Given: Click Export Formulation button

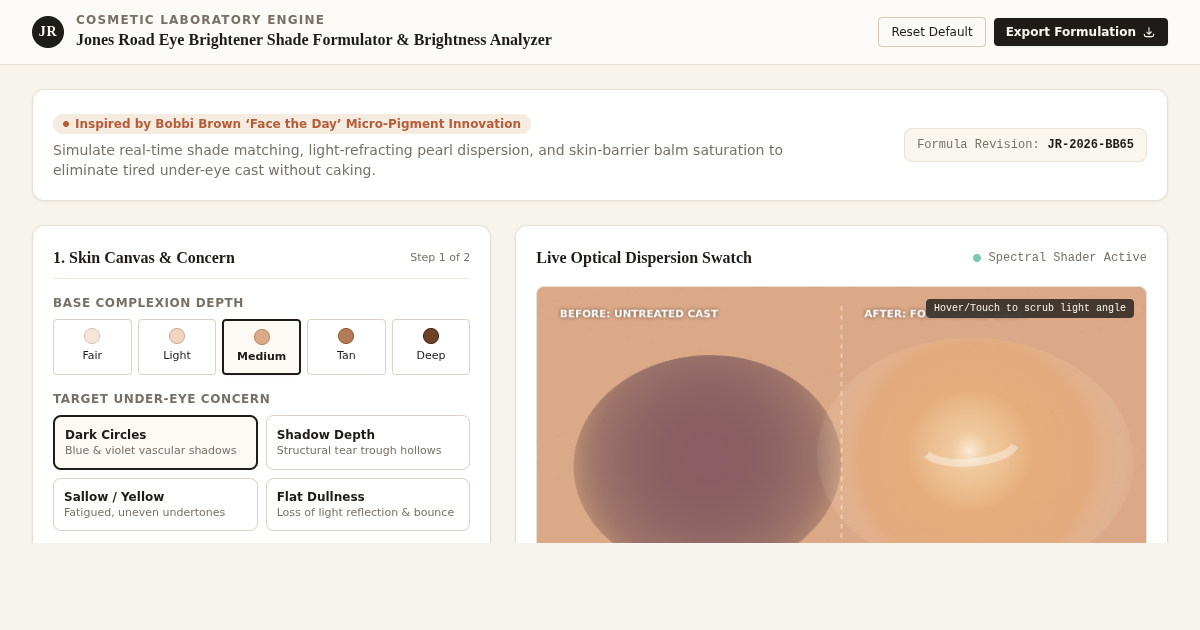Looking at the screenshot, I should pyautogui.click(x=1081, y=32).
